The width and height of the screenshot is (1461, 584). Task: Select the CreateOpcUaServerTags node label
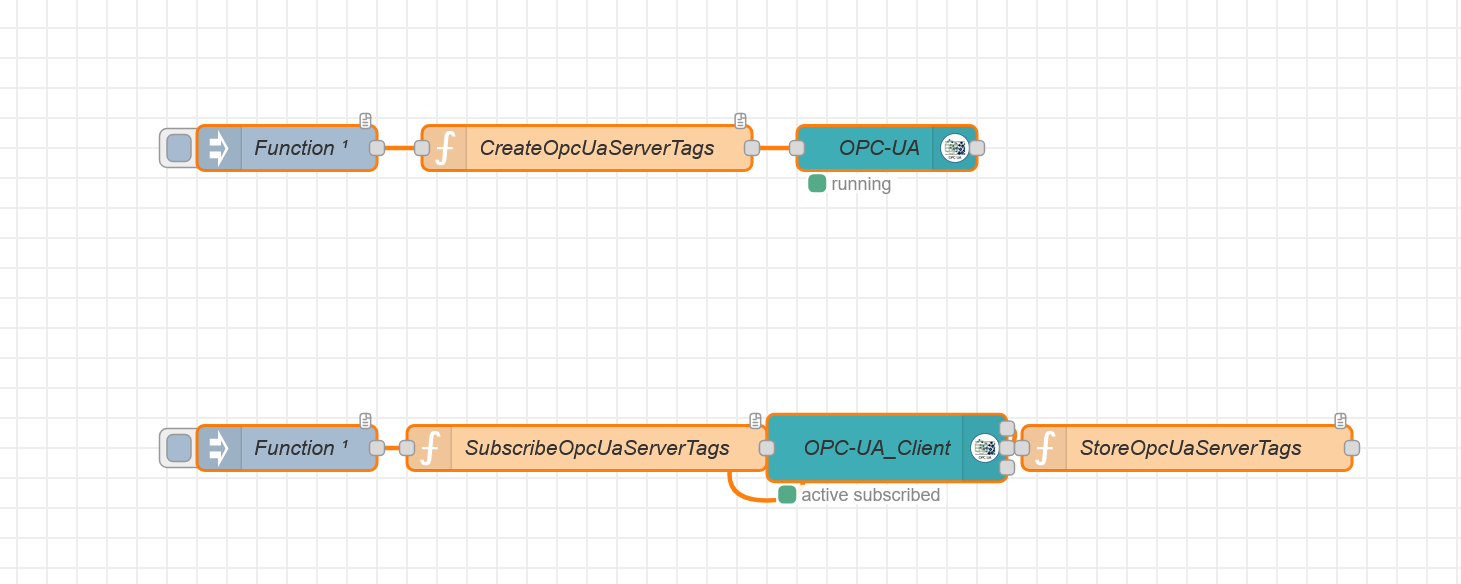click(597, 148)
